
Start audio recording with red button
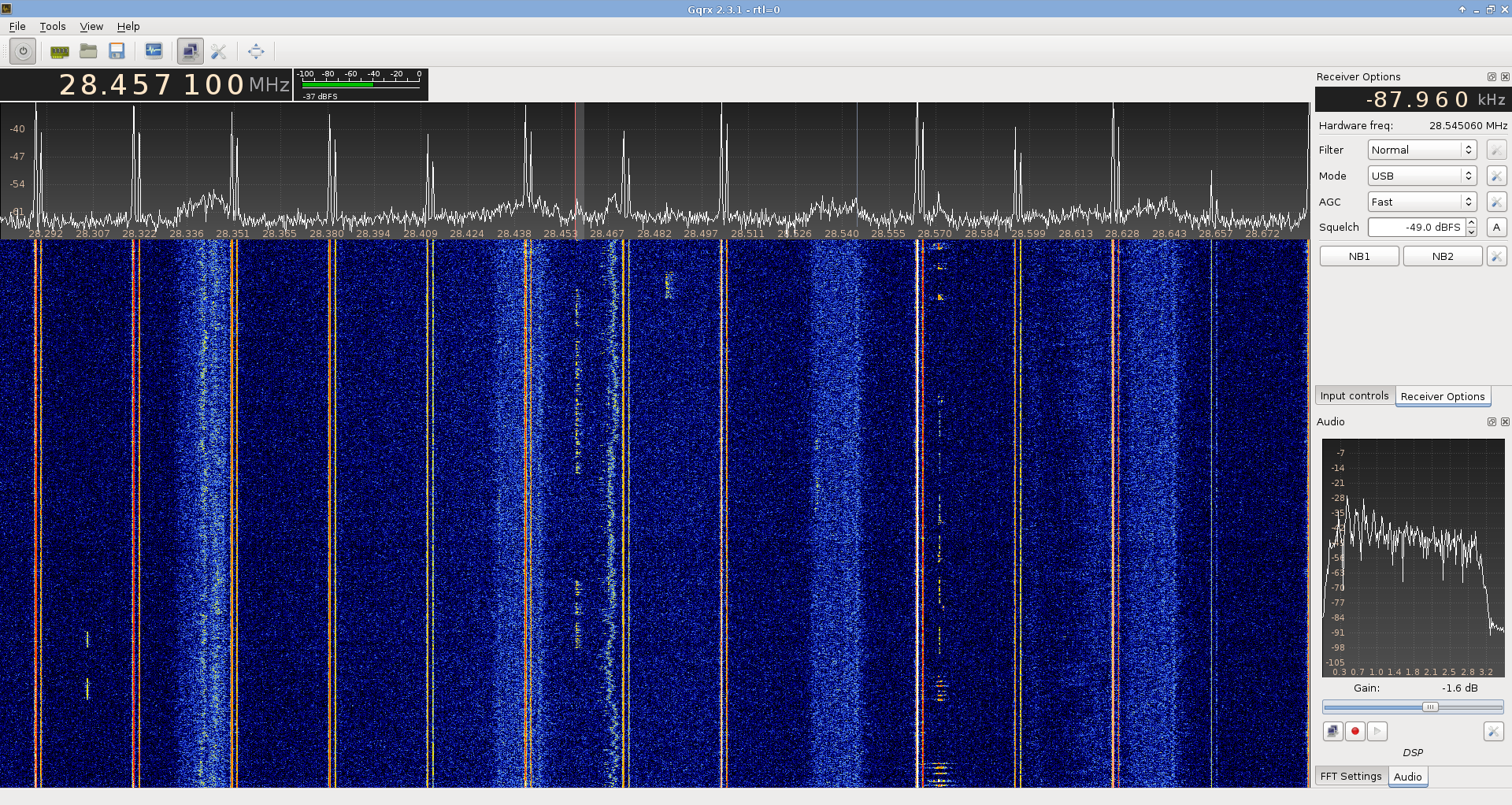click(1354, 731)
